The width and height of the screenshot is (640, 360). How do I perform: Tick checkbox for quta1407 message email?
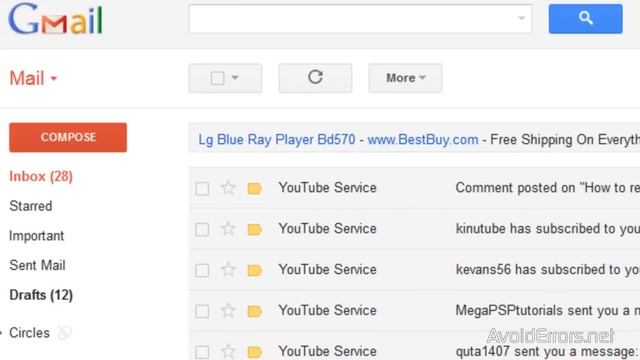point(202,352)
